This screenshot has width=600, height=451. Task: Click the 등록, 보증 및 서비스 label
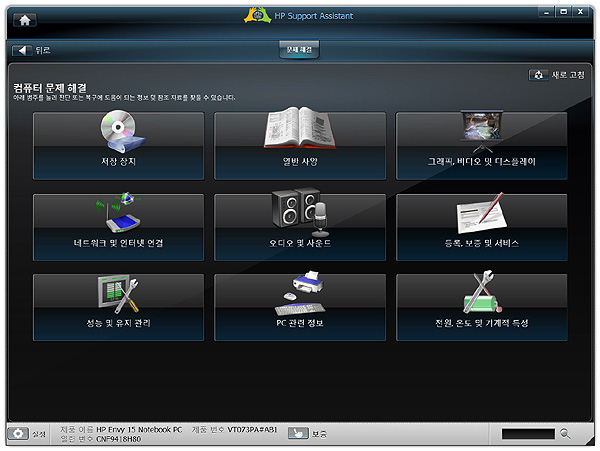tap(482, 243)
